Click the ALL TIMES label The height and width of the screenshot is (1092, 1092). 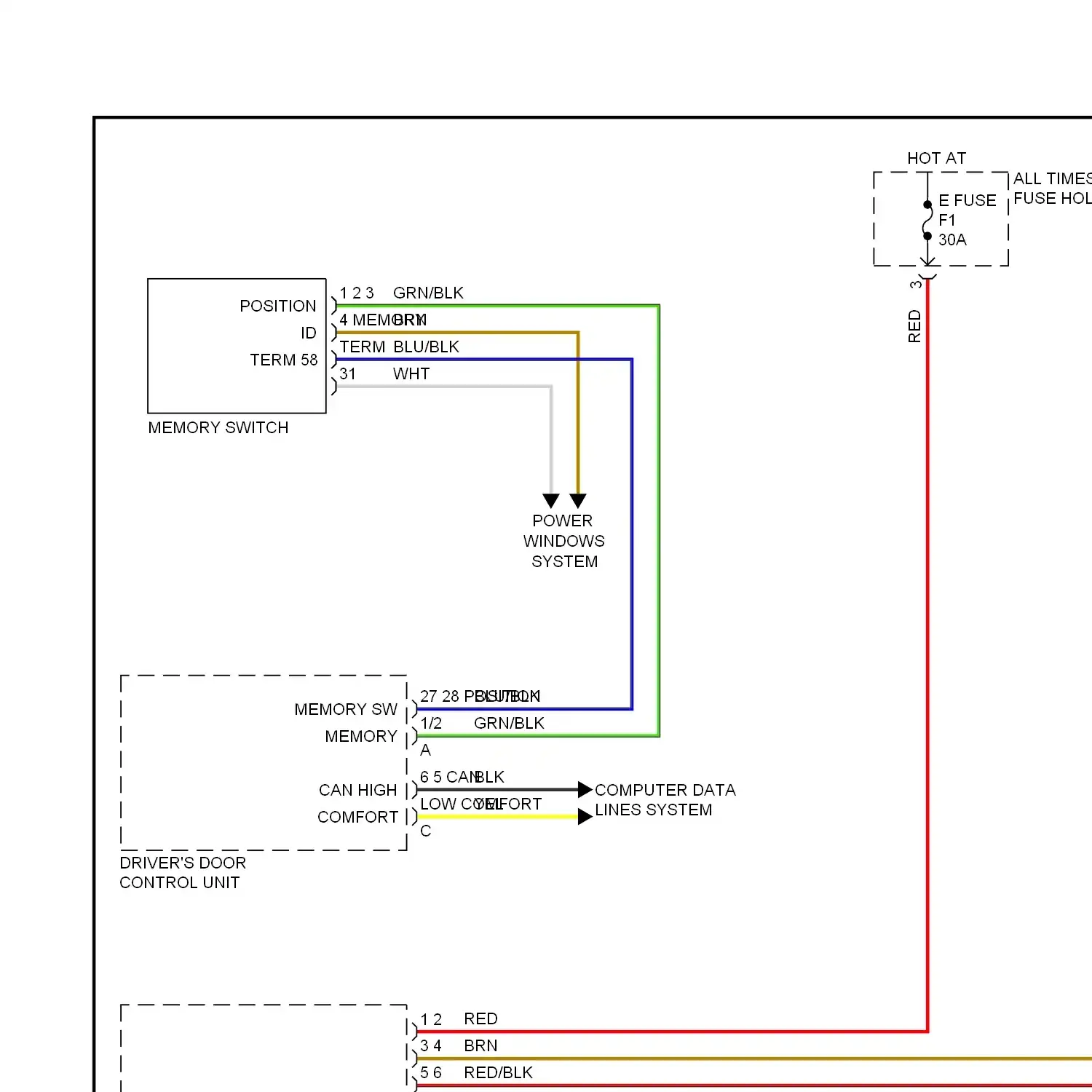coord(1053,179)
